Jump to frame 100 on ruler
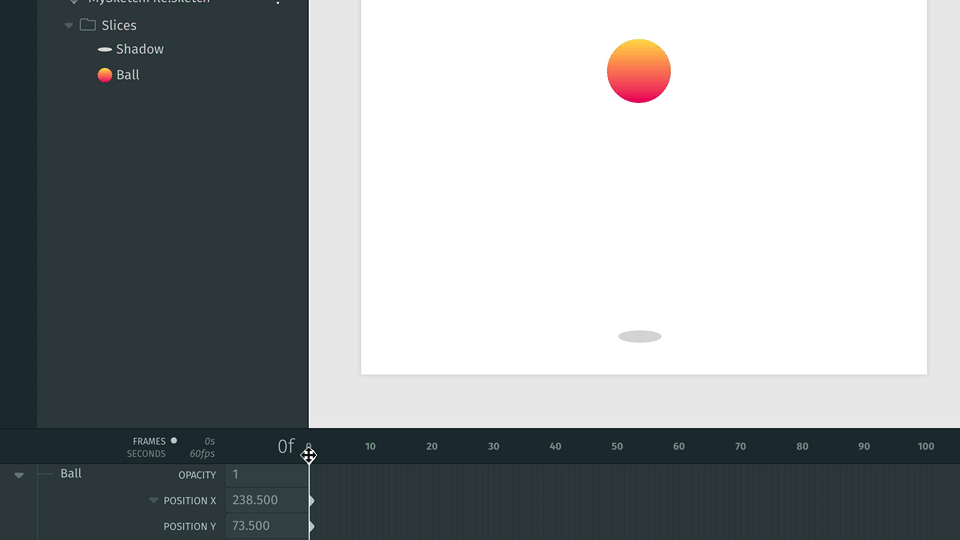Image resolution: width=960 pixels, height=540 pixels. tap(926, 446)
